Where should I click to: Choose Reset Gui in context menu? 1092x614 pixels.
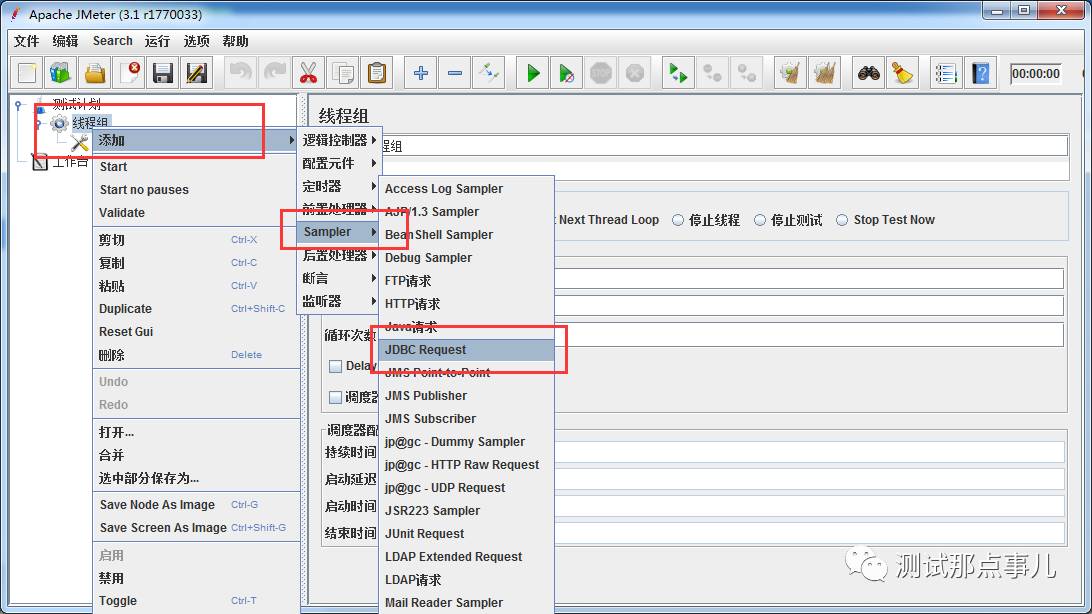pyautogui.click(x=196, y=331)
